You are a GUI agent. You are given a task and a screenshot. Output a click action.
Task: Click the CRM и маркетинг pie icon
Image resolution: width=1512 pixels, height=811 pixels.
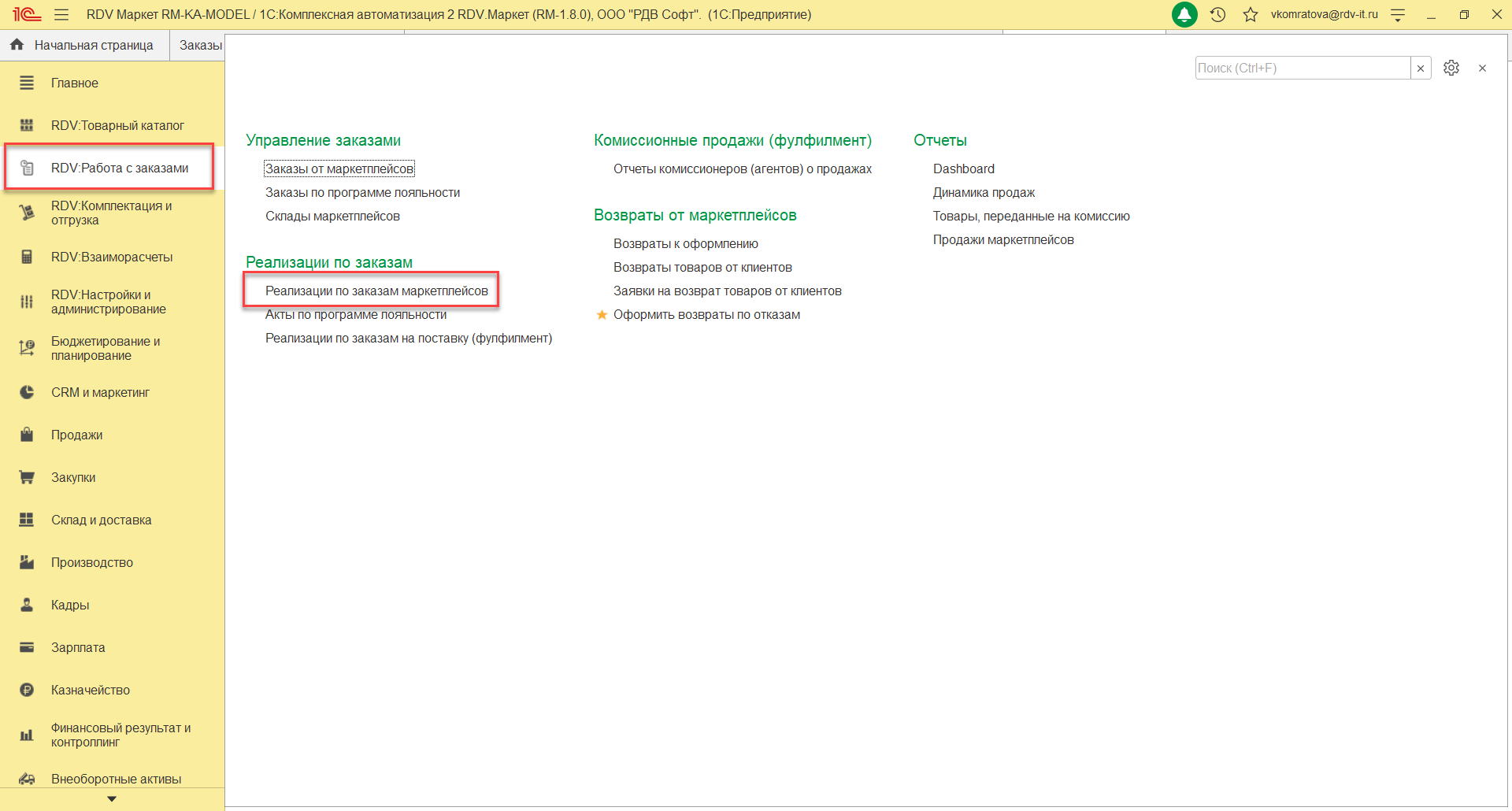click(x=27, y=392)
